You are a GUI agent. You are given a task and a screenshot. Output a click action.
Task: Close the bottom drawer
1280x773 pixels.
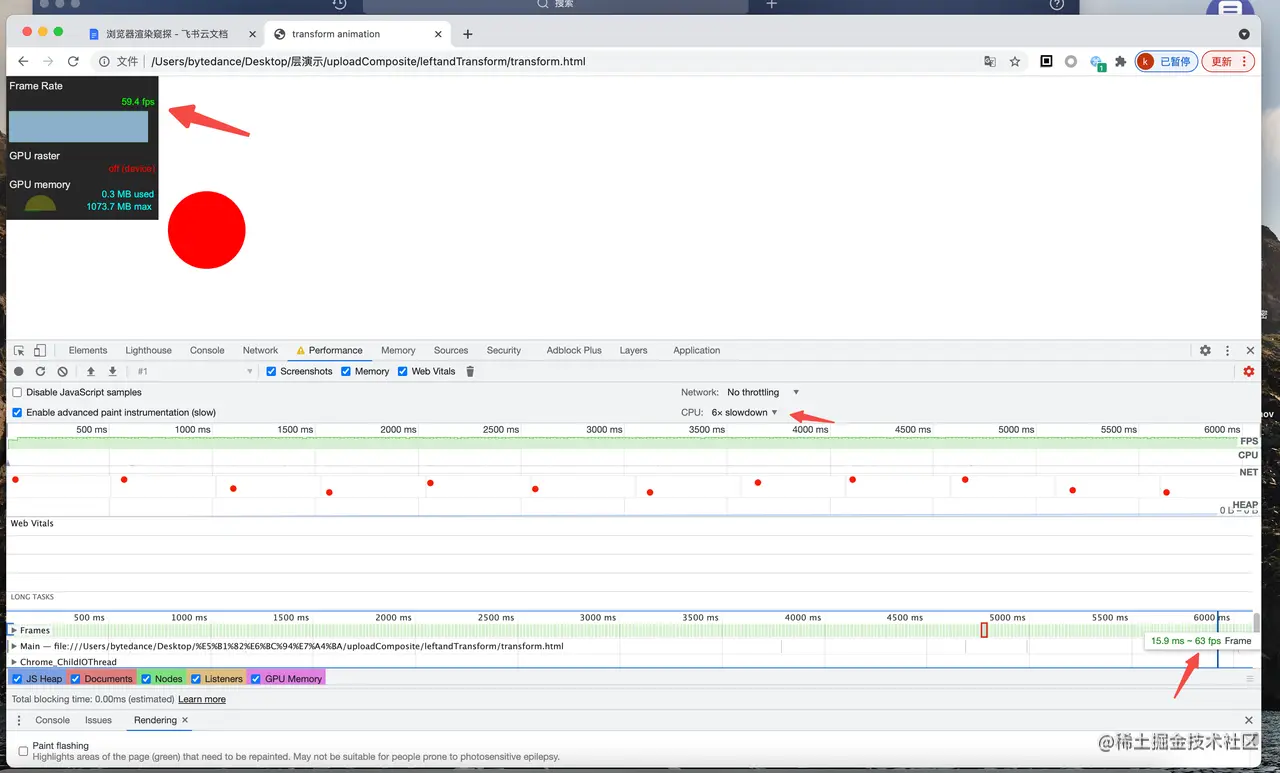point(1248,720)
